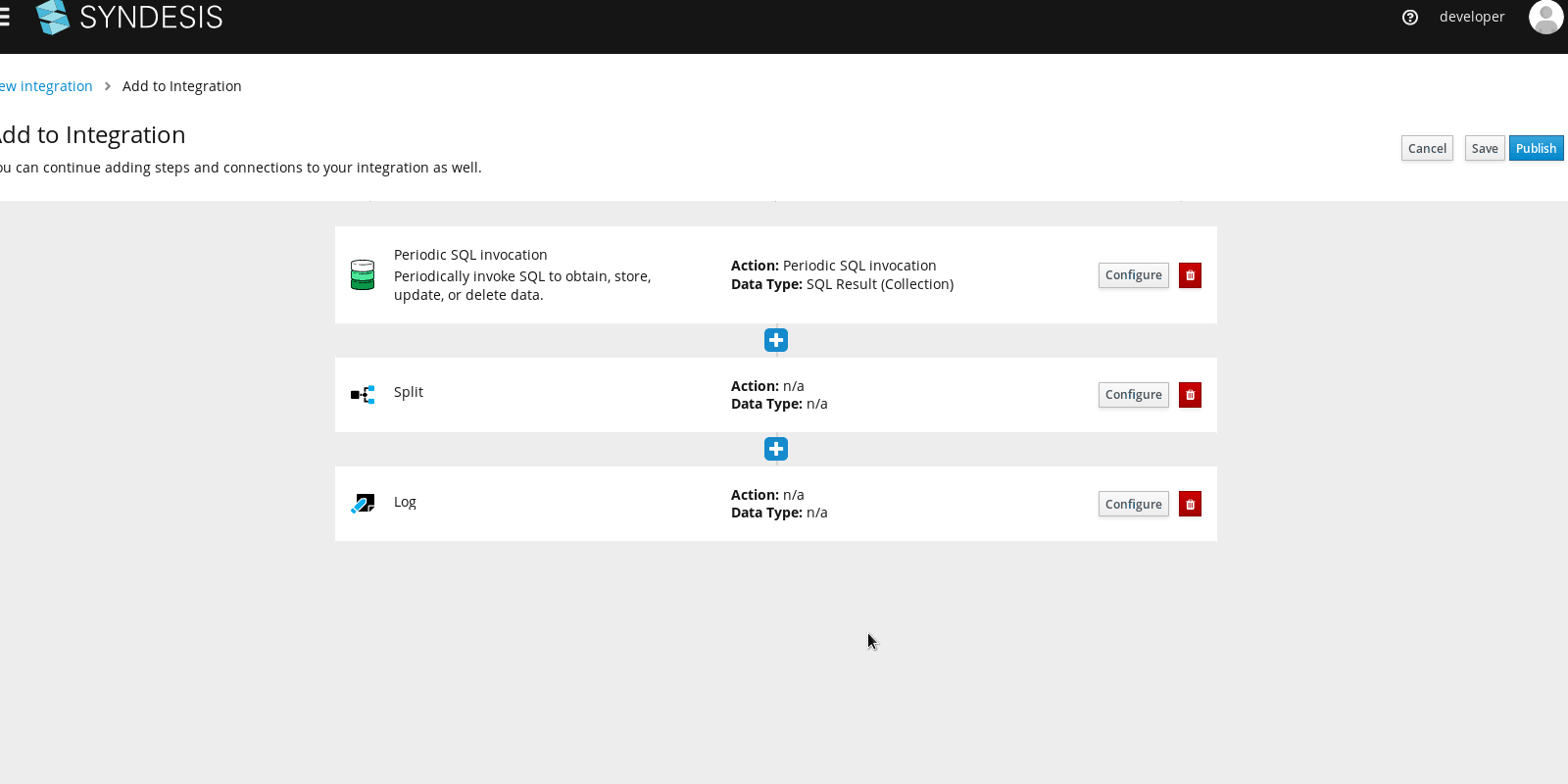The width and height of the screenshot is (1568, 784).
Task: Click 'Action: Periodic SQL invocation' text
Action: click(x=833, y=266)
